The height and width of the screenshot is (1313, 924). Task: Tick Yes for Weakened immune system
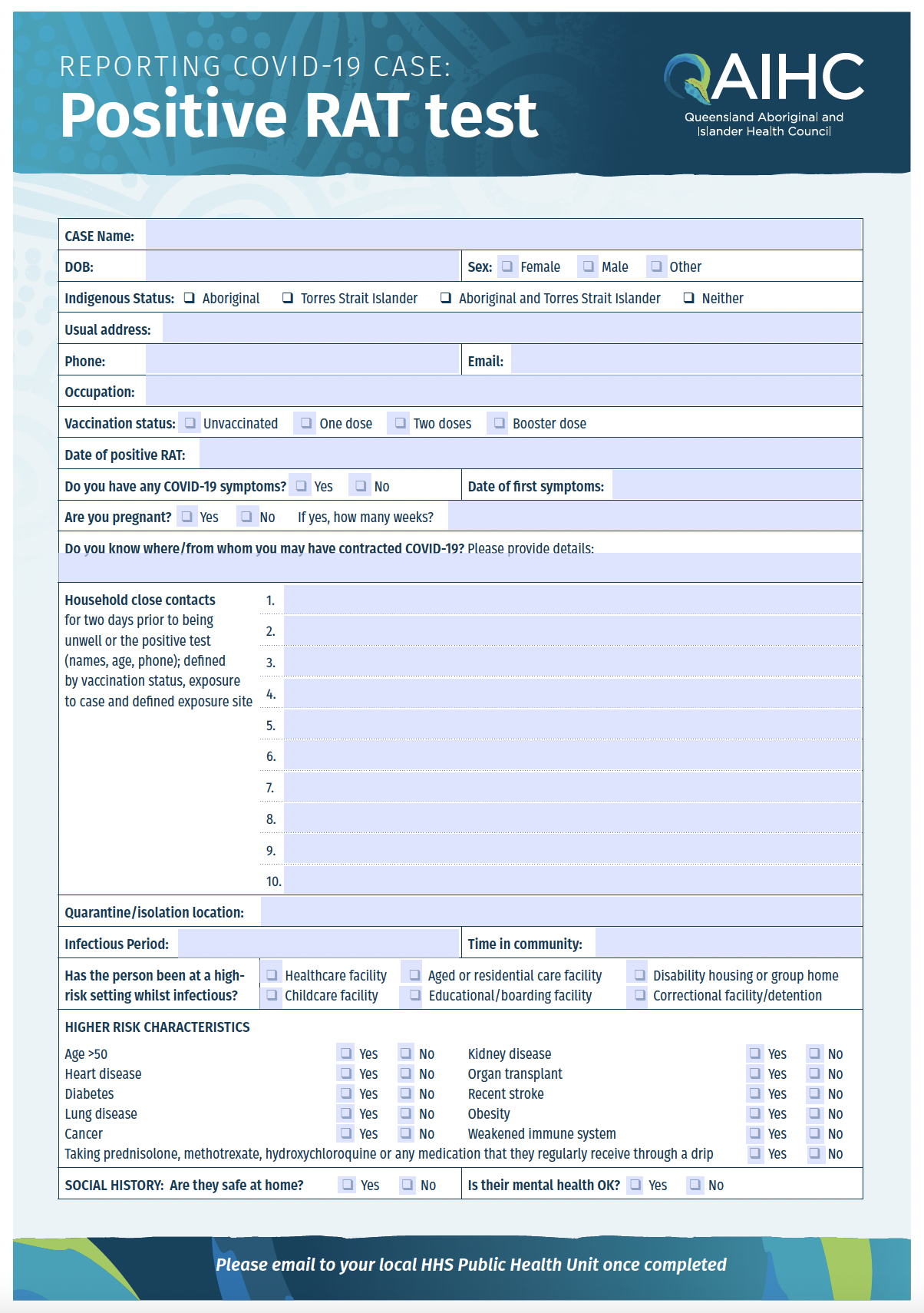tap(756, 1133)
